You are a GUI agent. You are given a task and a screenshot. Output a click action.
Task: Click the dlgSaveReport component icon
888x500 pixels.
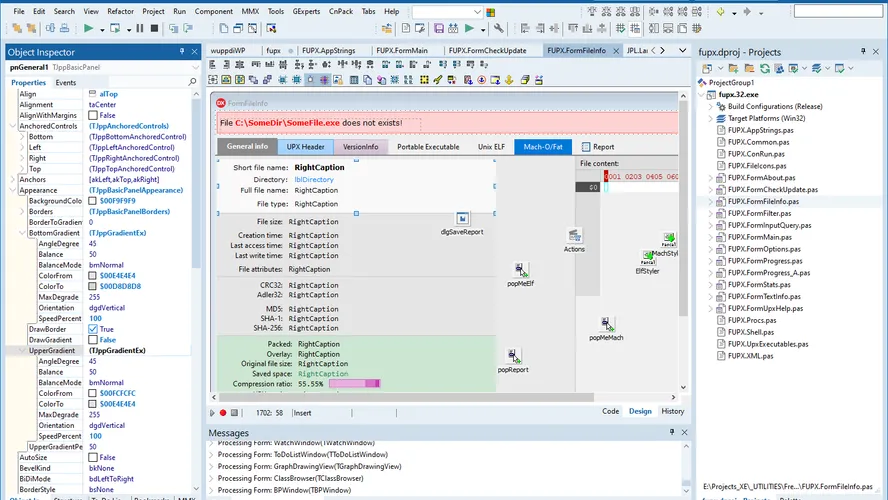463,218
